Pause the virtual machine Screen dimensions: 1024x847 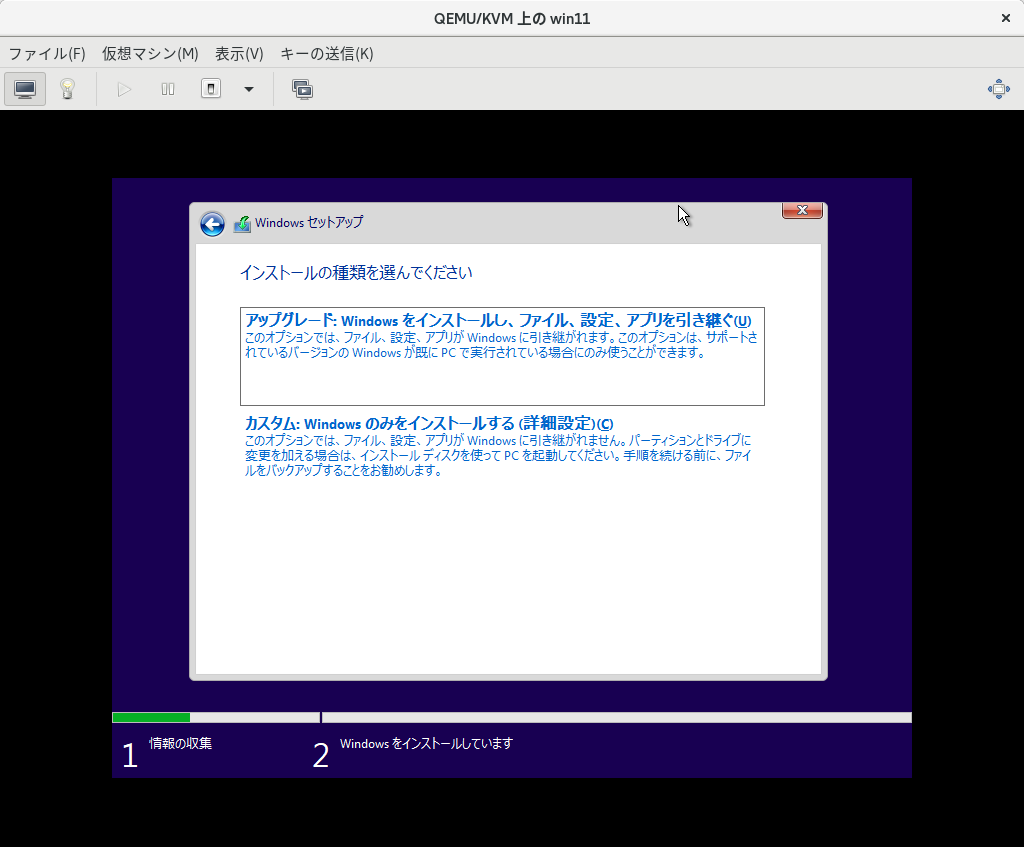168,89
